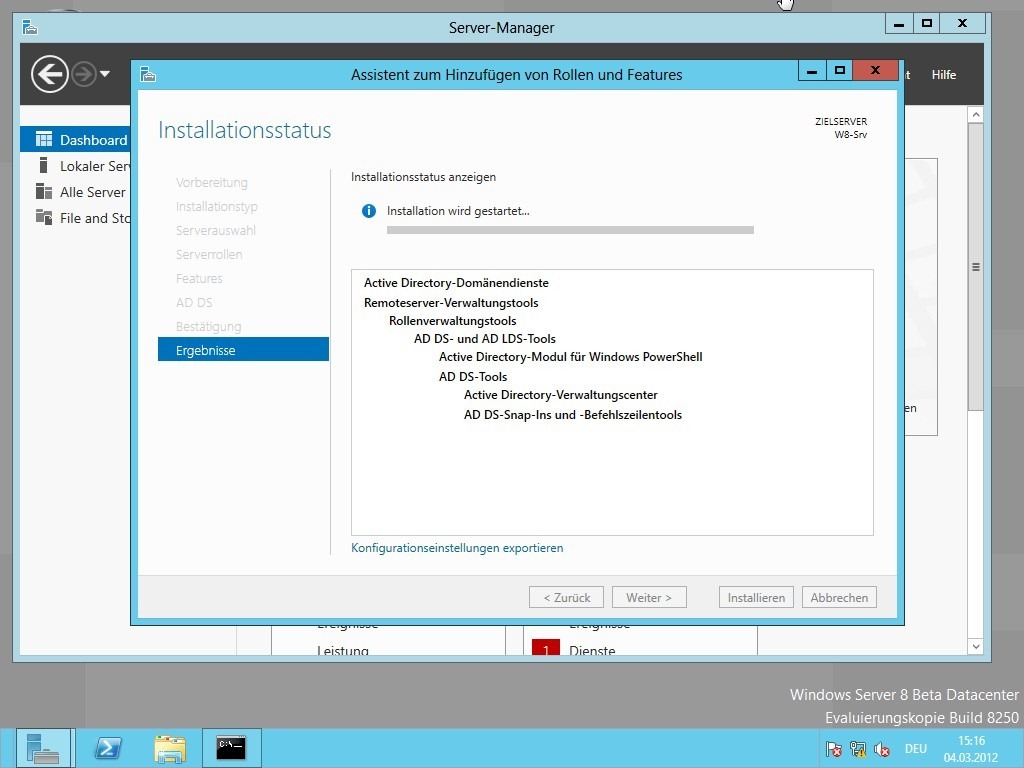Click the Server Manager taskbar icon
The image size is (1024, 768).
(43, 748)
